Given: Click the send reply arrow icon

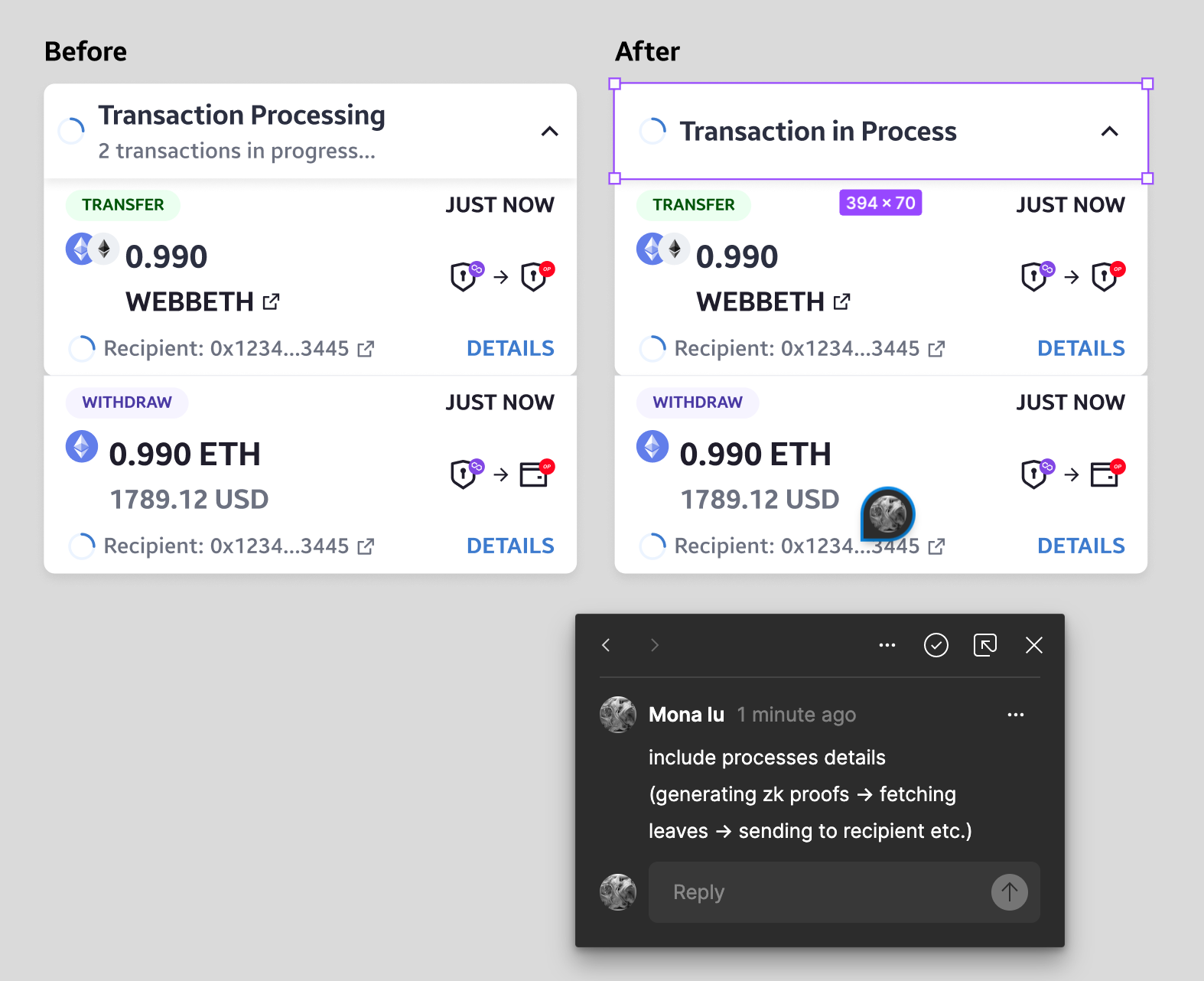Looking at the screenshot, I should pyautogui.click(x=1009, y=892).
